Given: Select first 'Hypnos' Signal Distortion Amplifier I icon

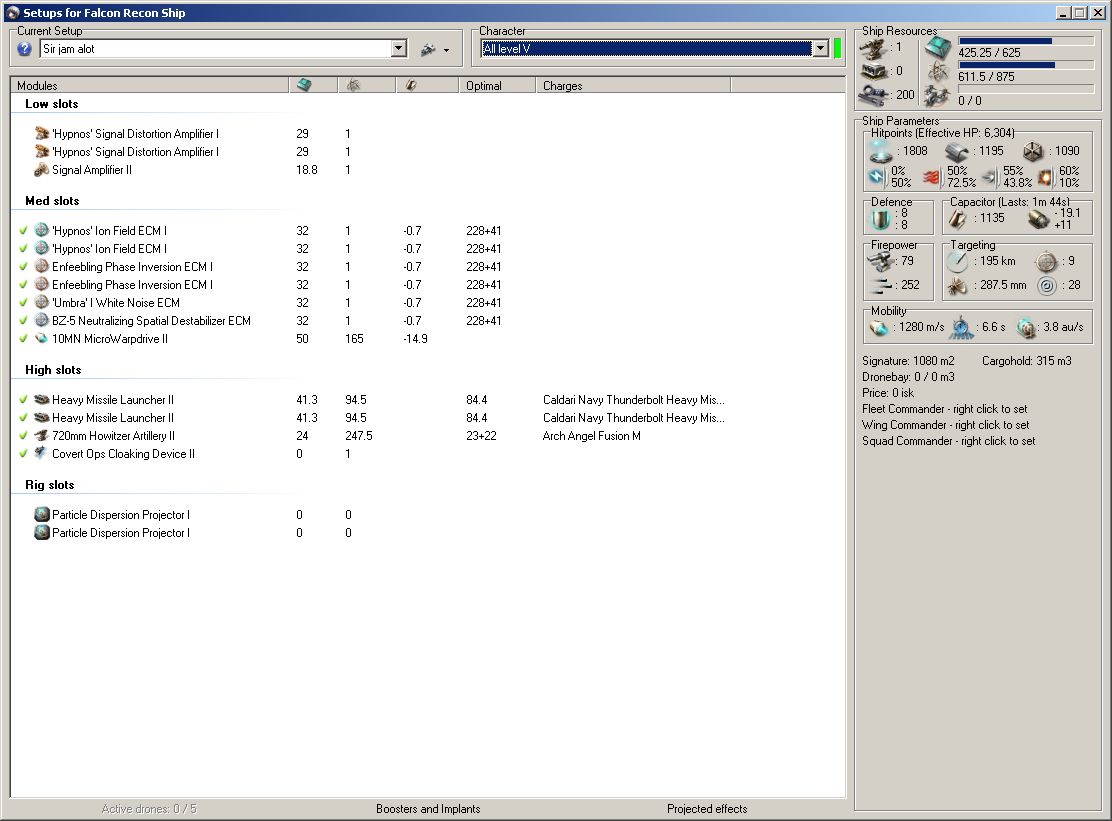Looking at the screenshot, I should pos(42,133).
